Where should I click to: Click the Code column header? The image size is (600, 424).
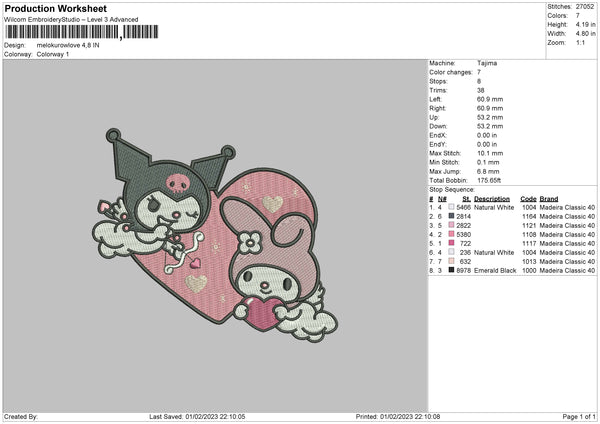tap(528, 199)
